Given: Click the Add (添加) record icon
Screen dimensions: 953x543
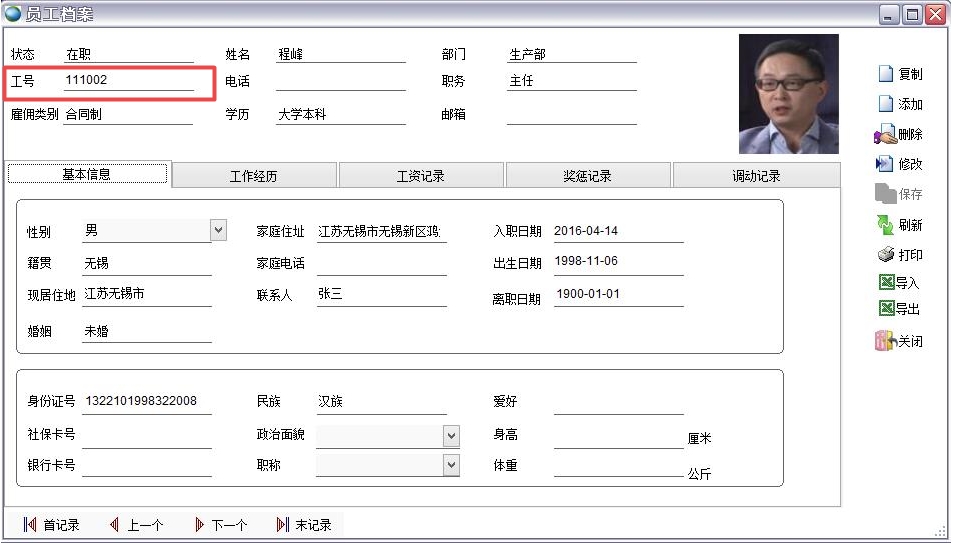Looking at the screenshot, I should pos(885,104).
